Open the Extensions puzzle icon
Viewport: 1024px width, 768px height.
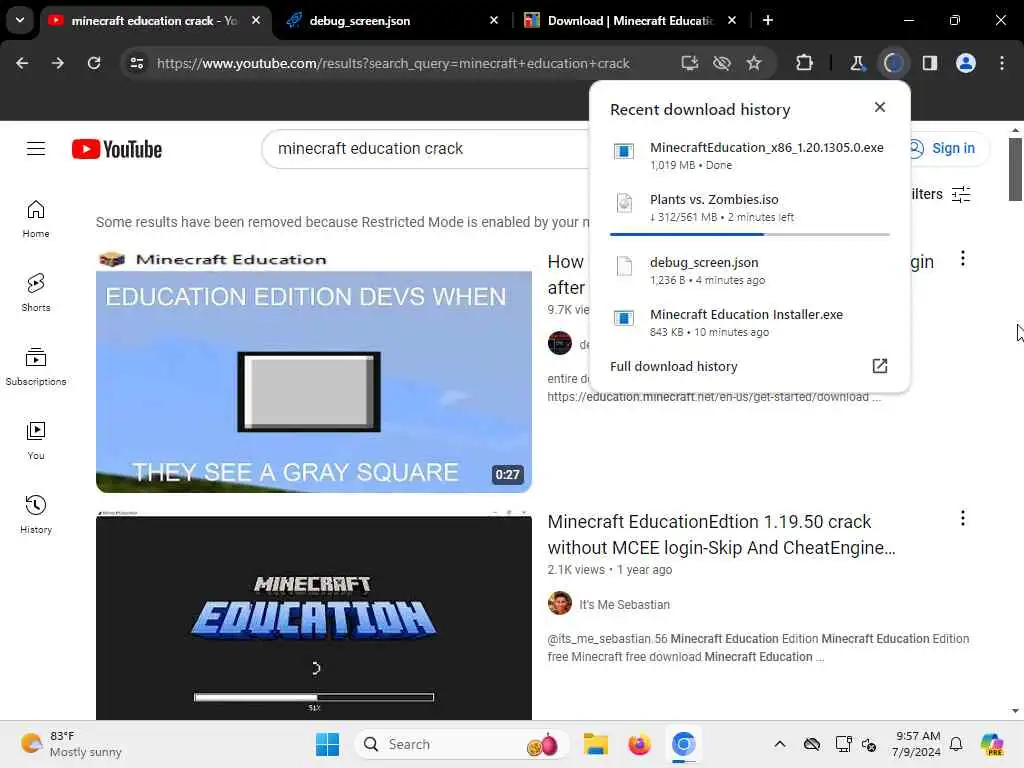pyautogui.click(x=805, y=63)
